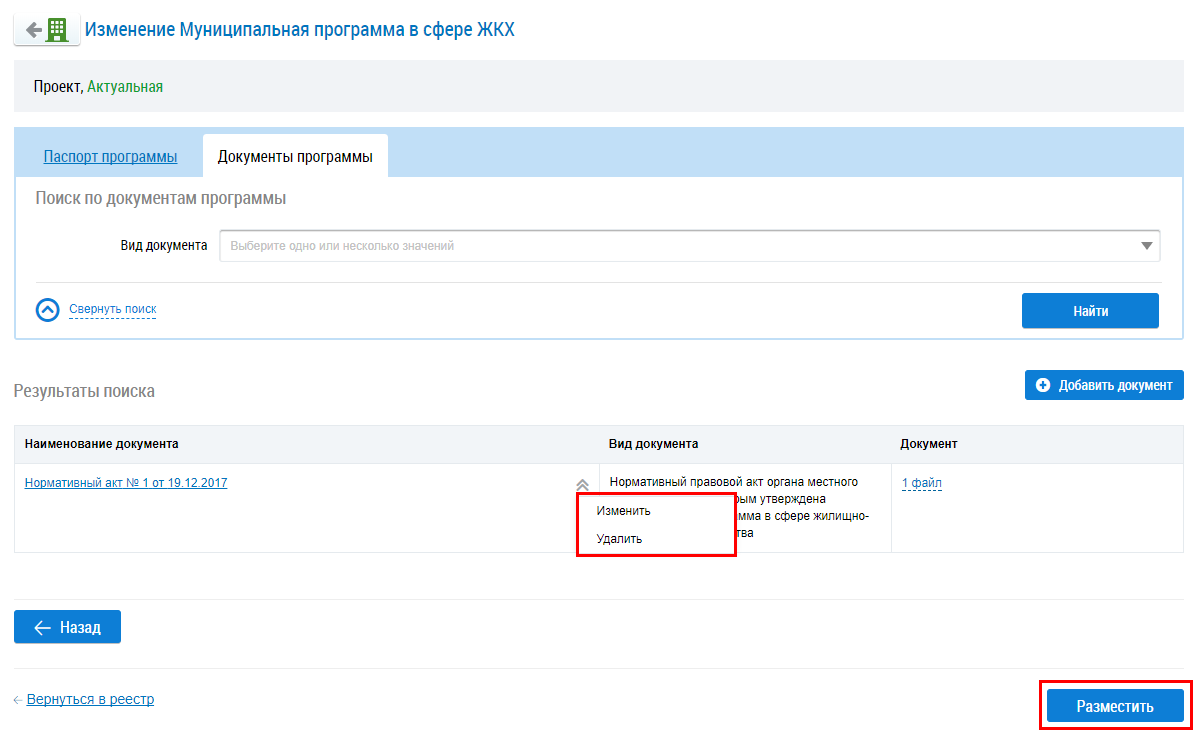Click the Разместить button
This screenshot has width=1199, height=733.
pyautogui.click(x=1115, y=706)
